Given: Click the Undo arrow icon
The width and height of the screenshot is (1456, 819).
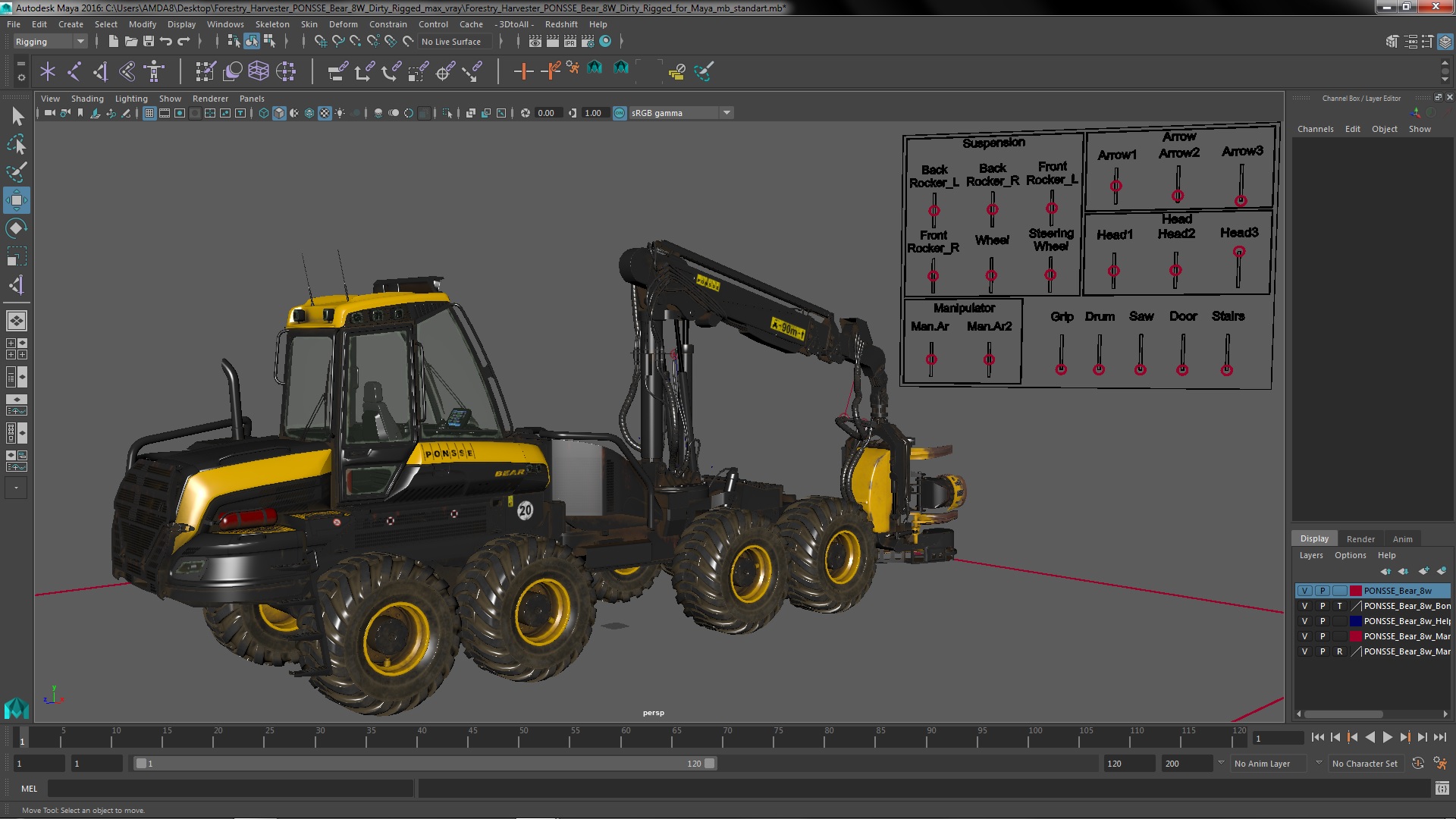Looking at the screenshot, I should tap(165, 41).
